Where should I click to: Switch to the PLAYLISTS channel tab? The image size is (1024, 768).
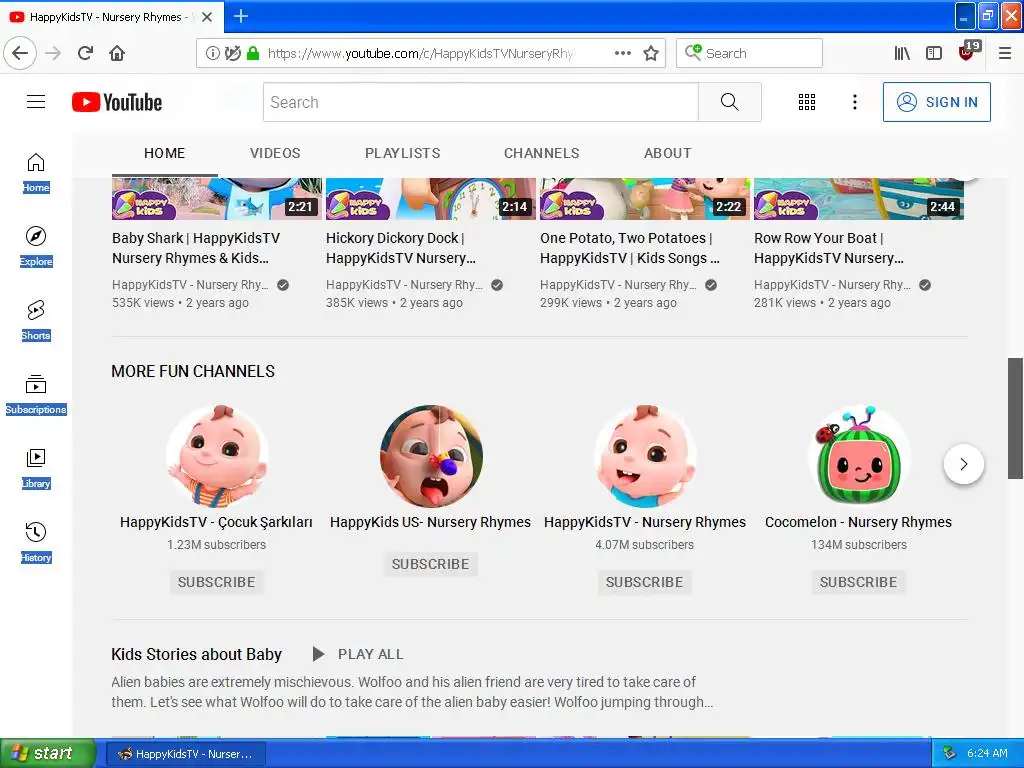coord(402,153)
